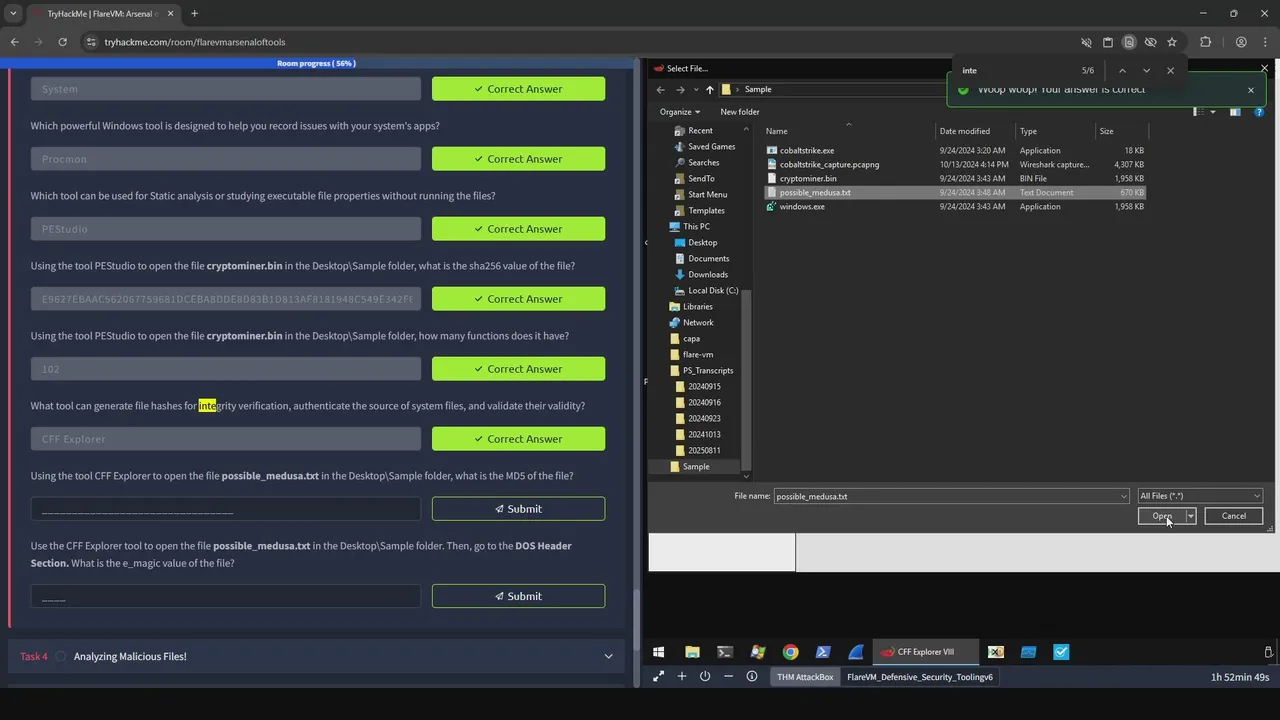Open the file type filter 'All Files (*.*)'

point(1200,496)
